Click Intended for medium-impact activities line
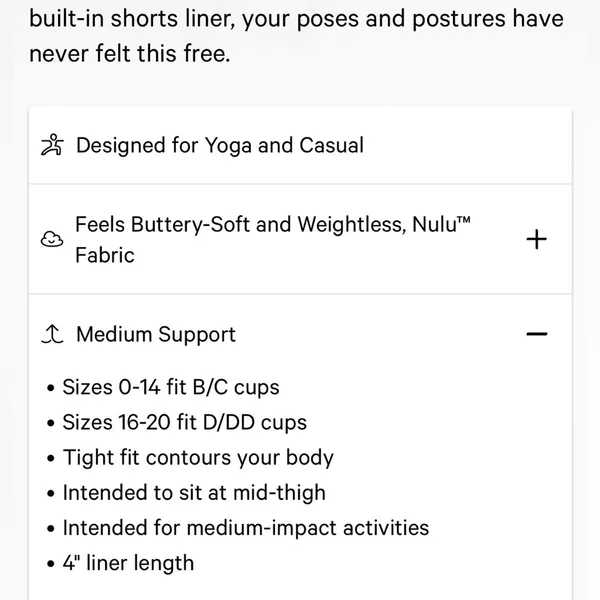 coord(246,528)
